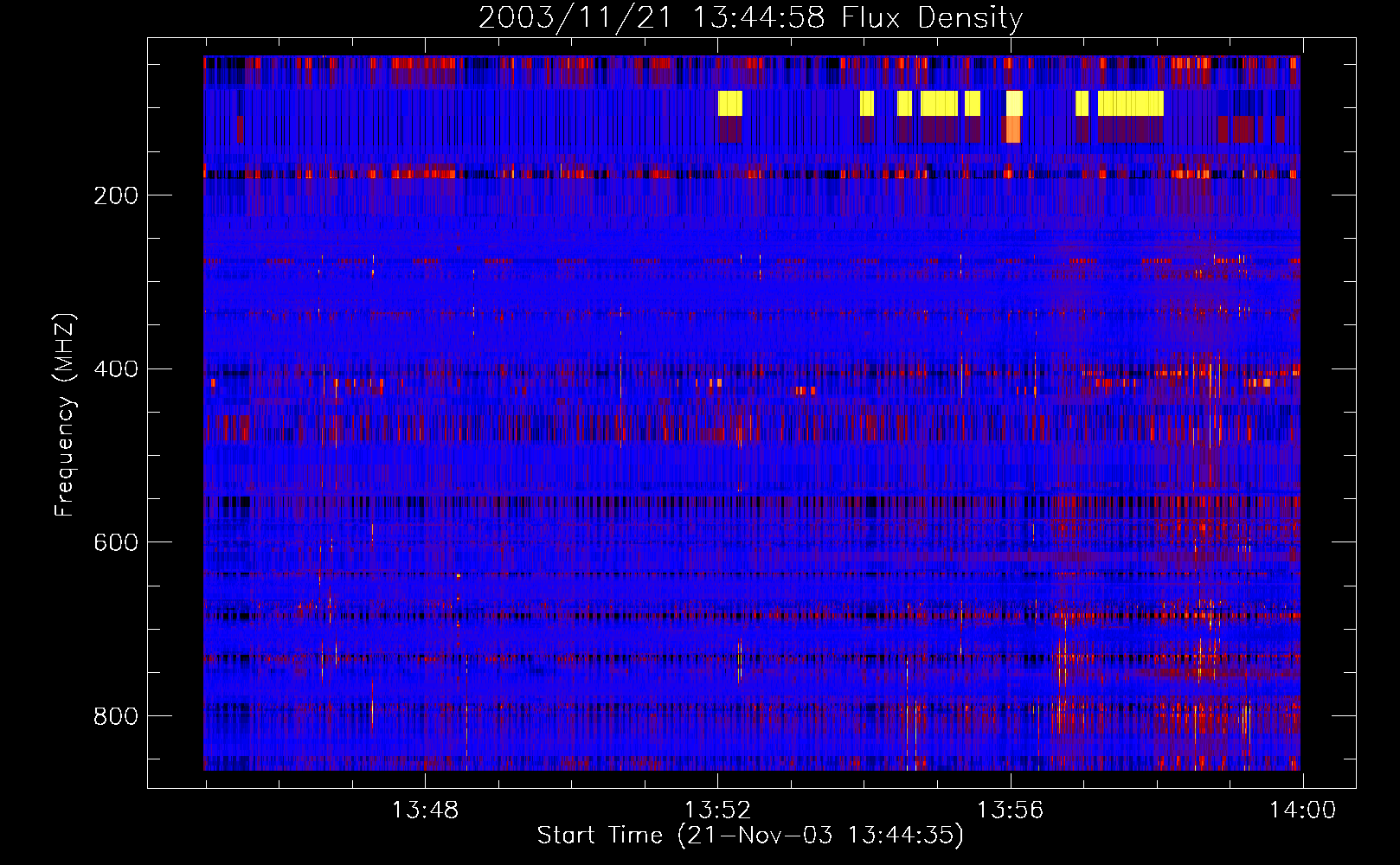Click the 13:52 time tick label
The image size is (1400, 865).
click(717, 811)
